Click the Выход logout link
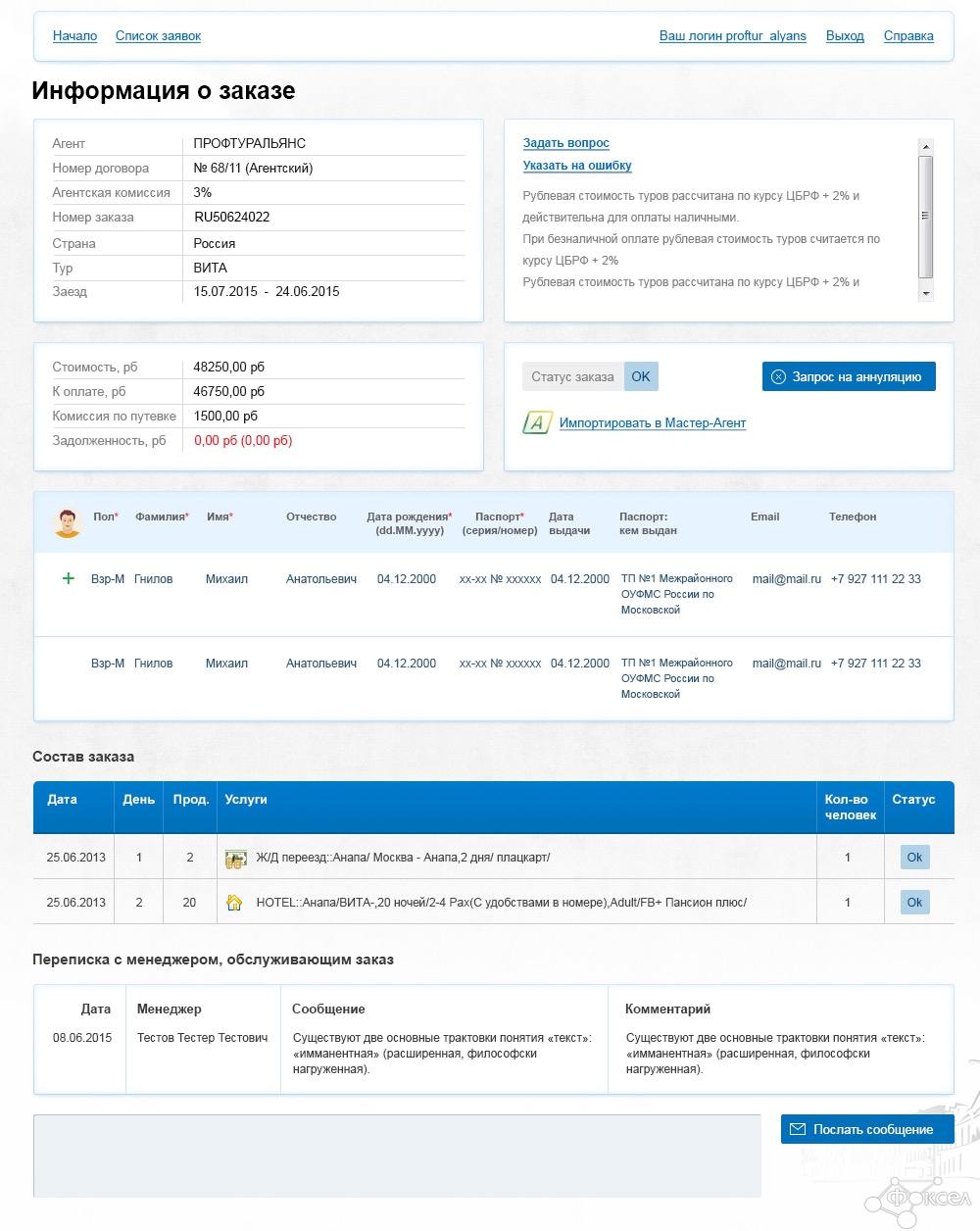 click(x=845, y=36)
